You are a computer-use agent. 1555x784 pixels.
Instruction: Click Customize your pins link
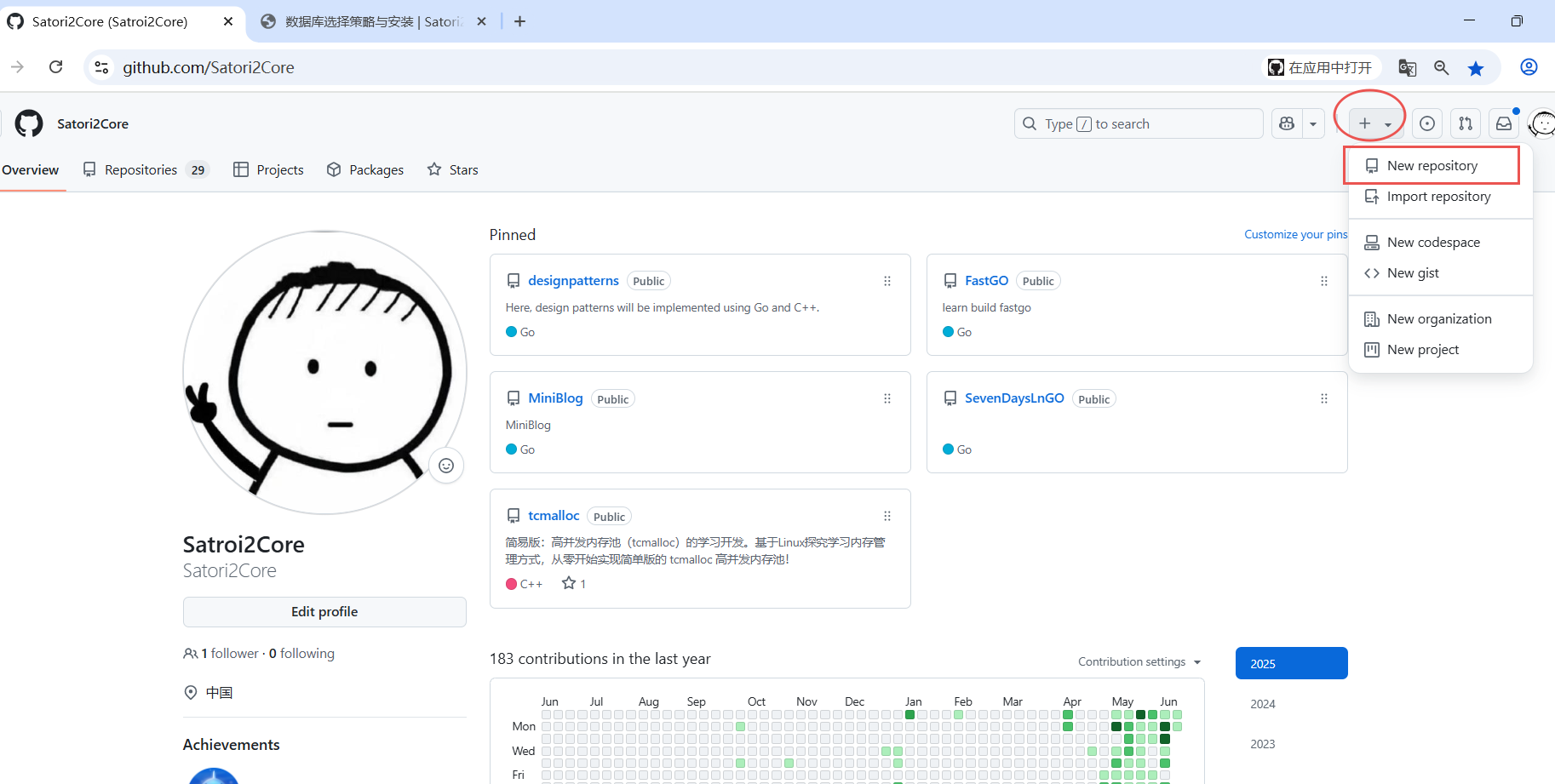coord(1295,234)
